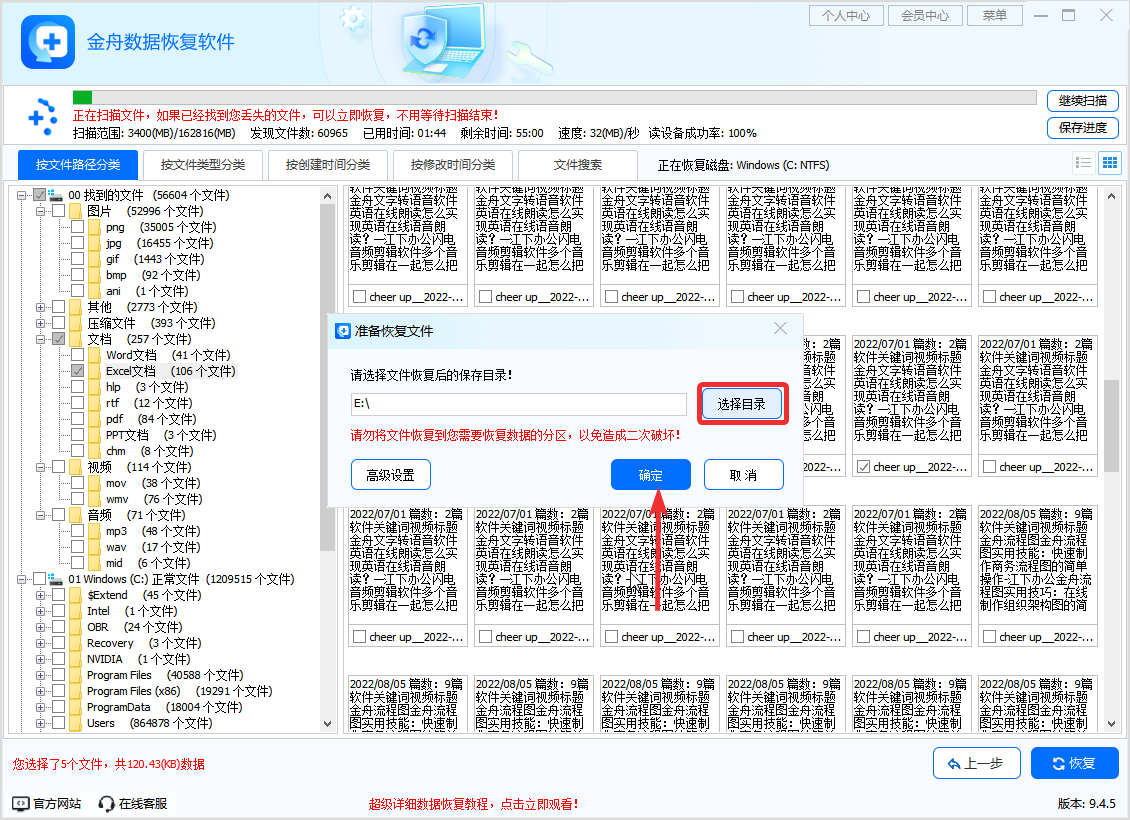
Task: Collapse the 音频 tree node
Action: [40, 515]
